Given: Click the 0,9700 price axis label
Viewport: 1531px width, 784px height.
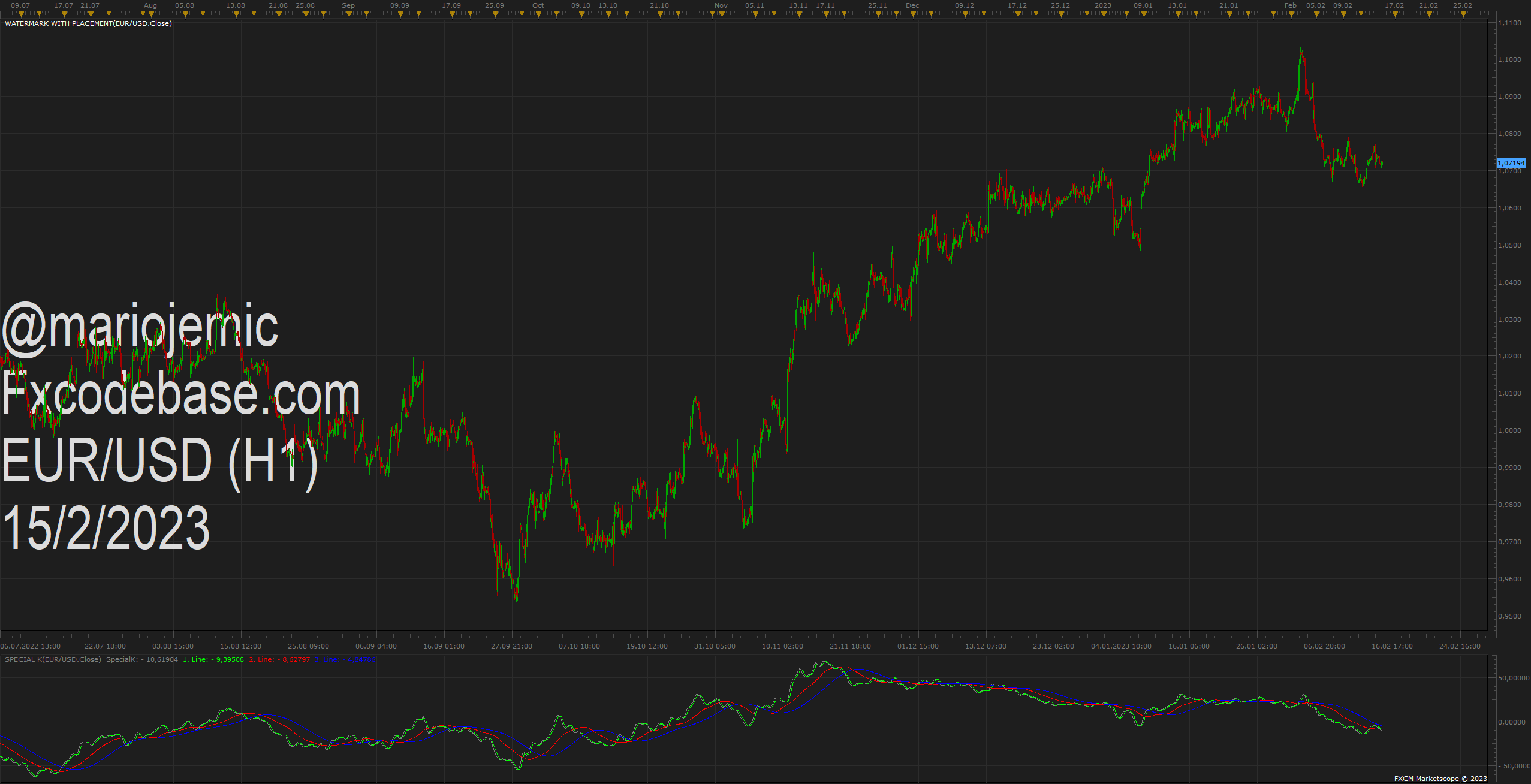Looking at the screenshot, I should click(x=1509, y=542).
